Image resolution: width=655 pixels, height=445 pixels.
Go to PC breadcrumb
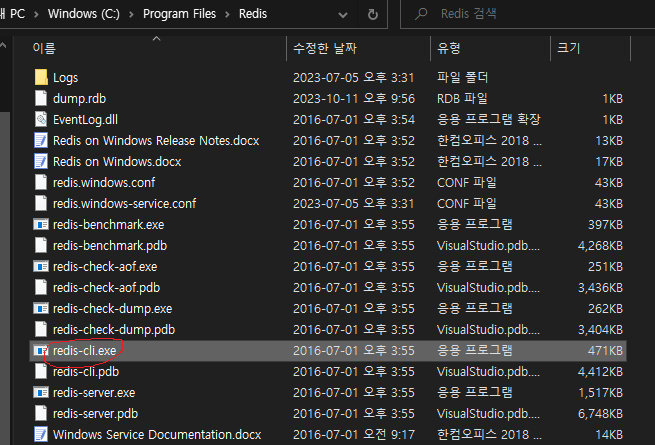coord(17,14)
